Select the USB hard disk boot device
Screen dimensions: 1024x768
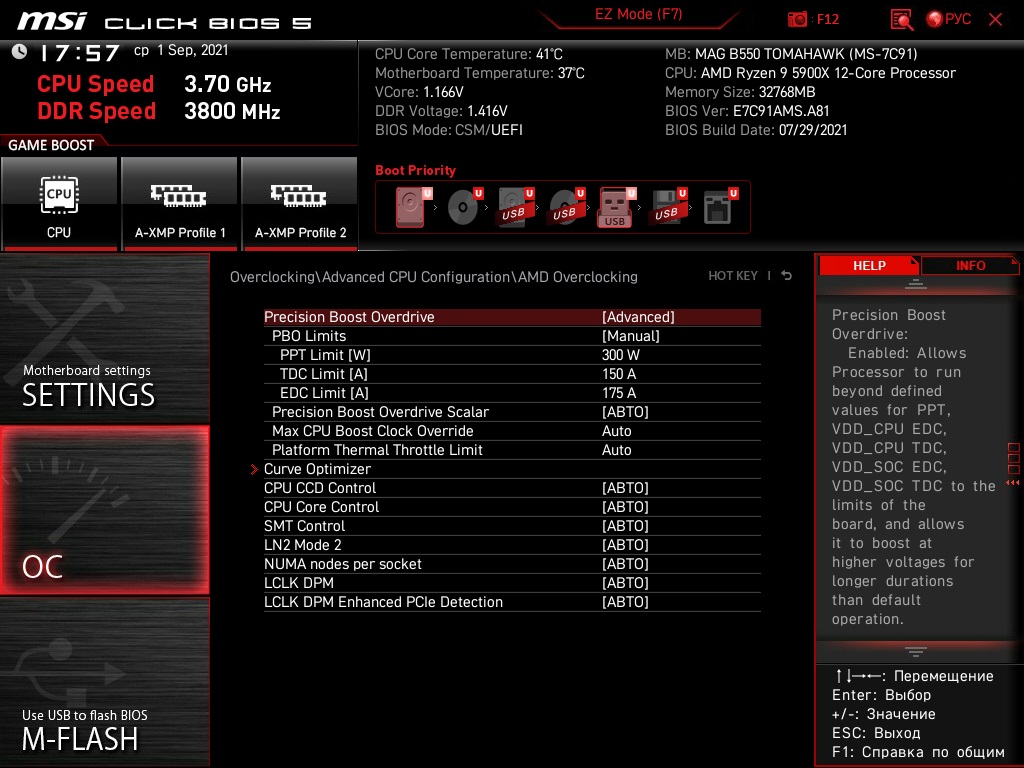(x=515, y=207)
